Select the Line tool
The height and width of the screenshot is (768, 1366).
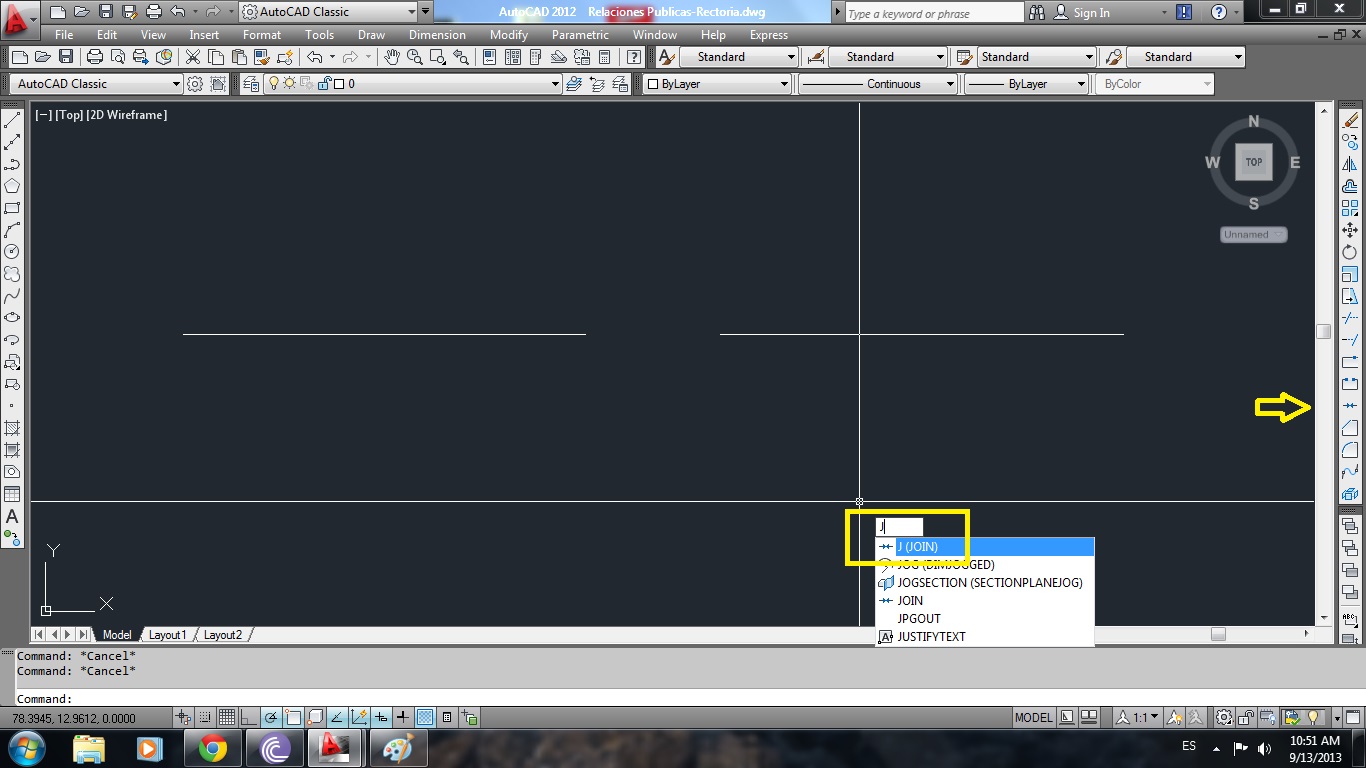pos(12,118)
